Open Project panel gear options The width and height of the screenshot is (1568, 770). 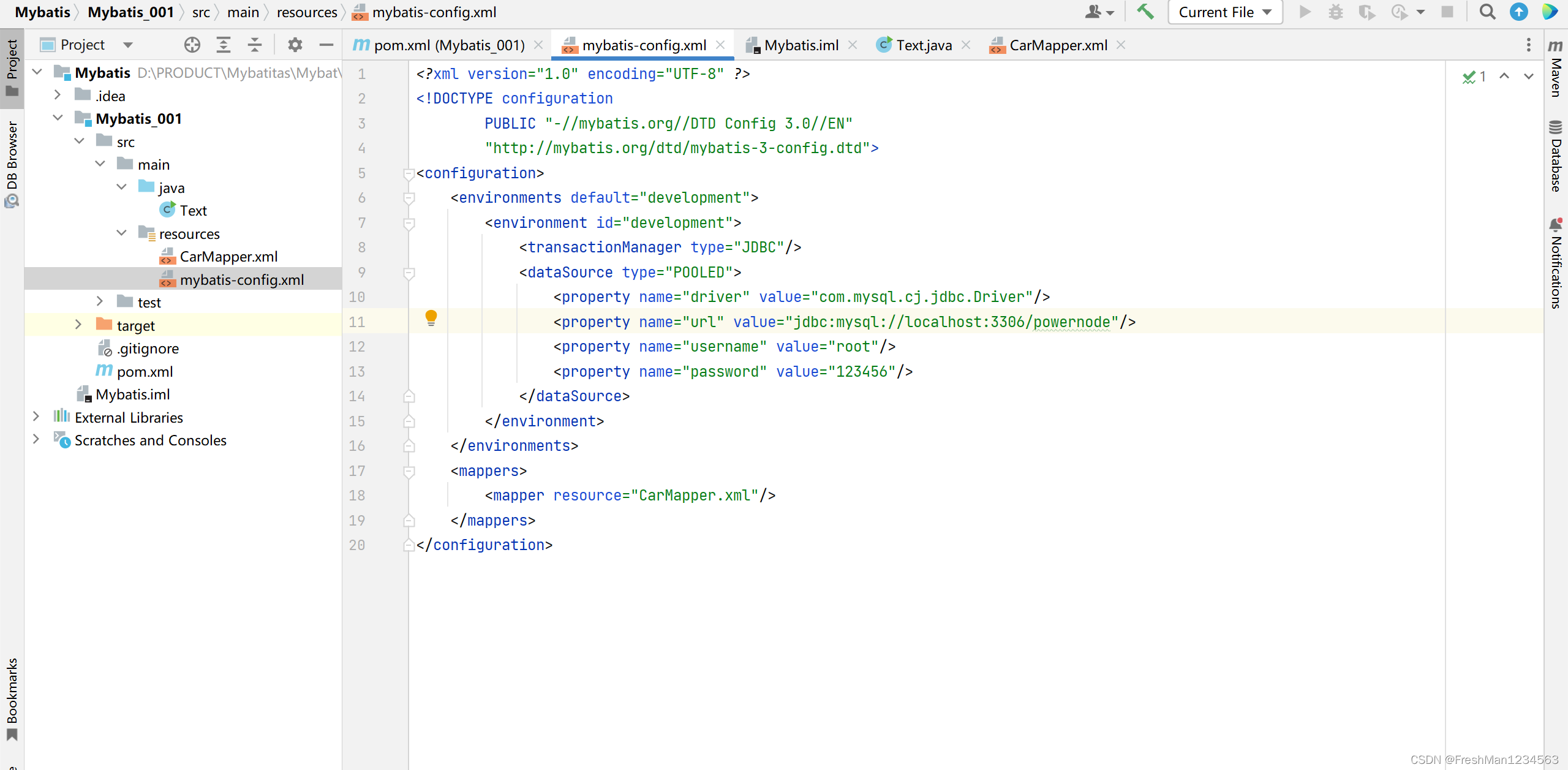pos(295,45)
